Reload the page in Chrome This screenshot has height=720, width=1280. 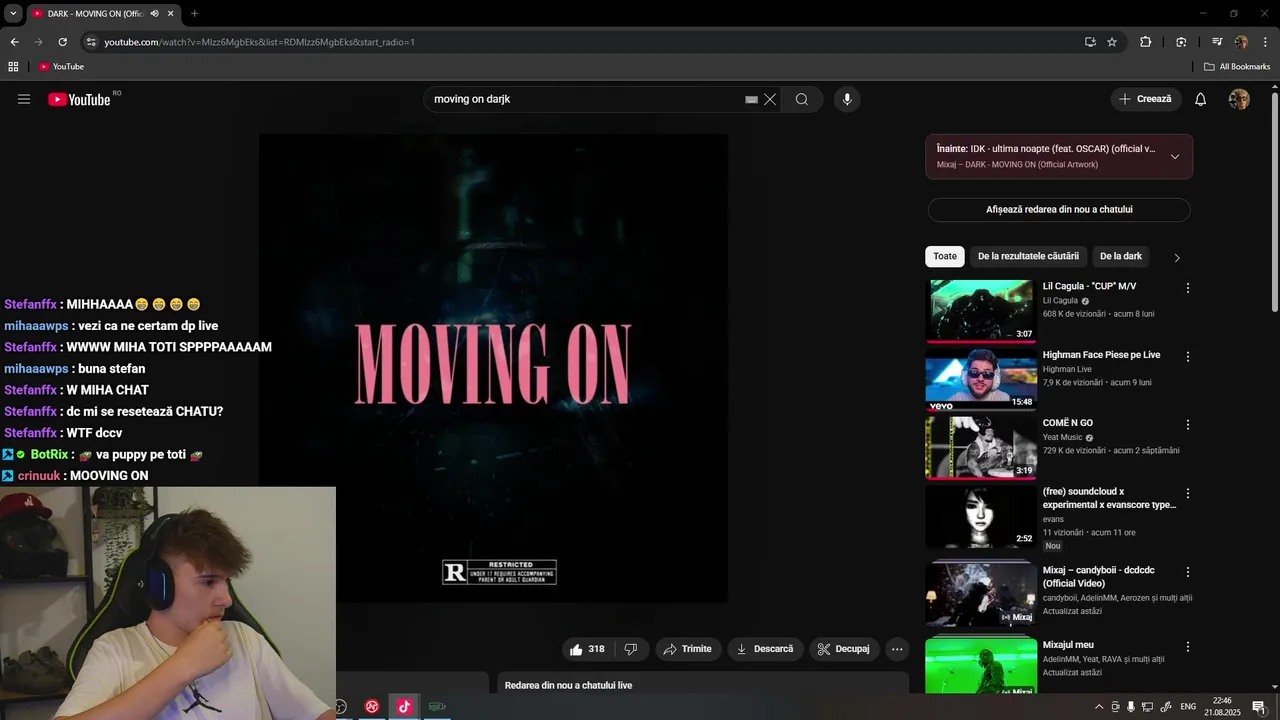tap(62, 42)
